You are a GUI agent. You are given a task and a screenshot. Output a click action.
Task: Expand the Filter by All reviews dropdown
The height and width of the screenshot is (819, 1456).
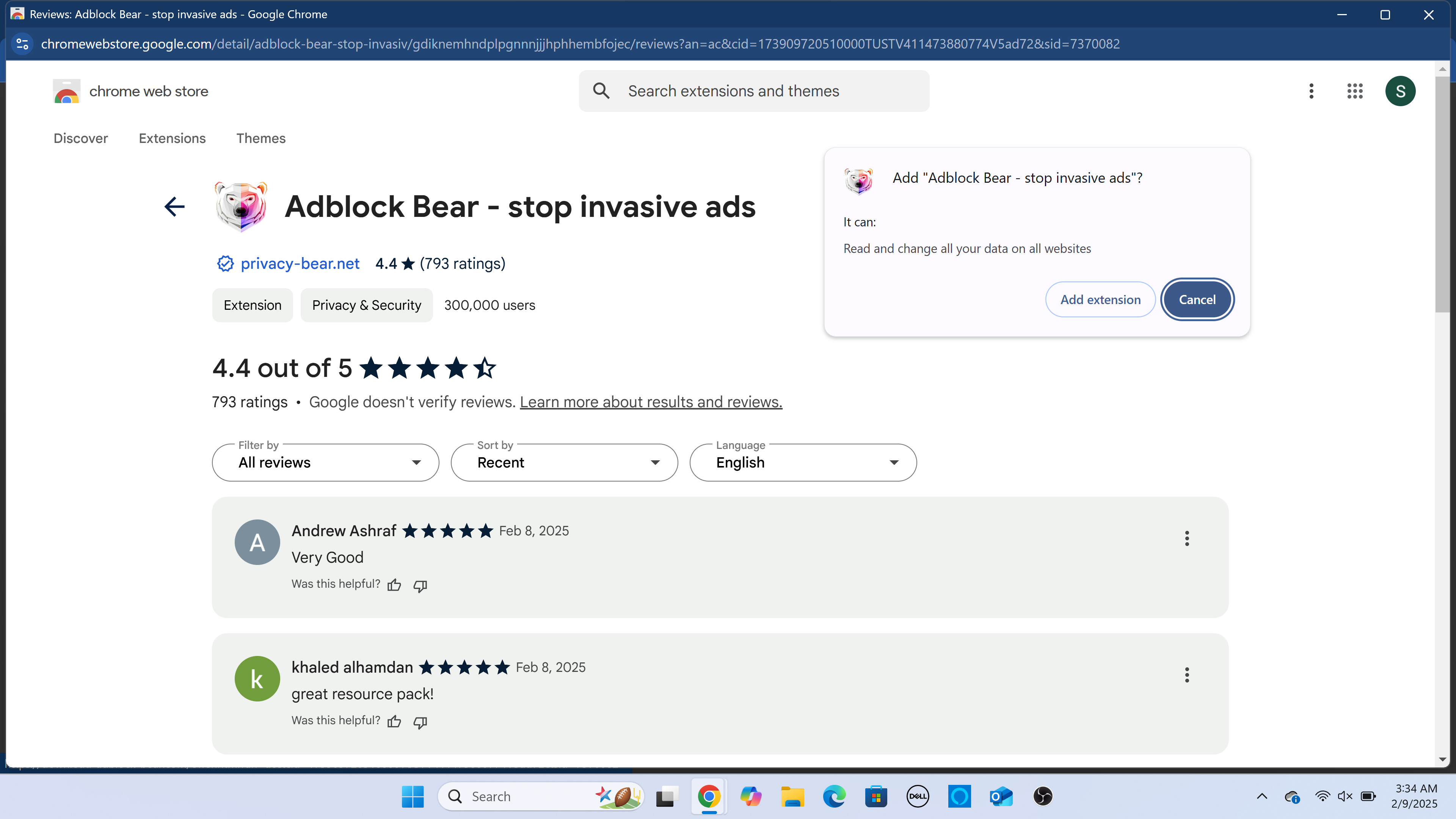click(x=325, y=462)
